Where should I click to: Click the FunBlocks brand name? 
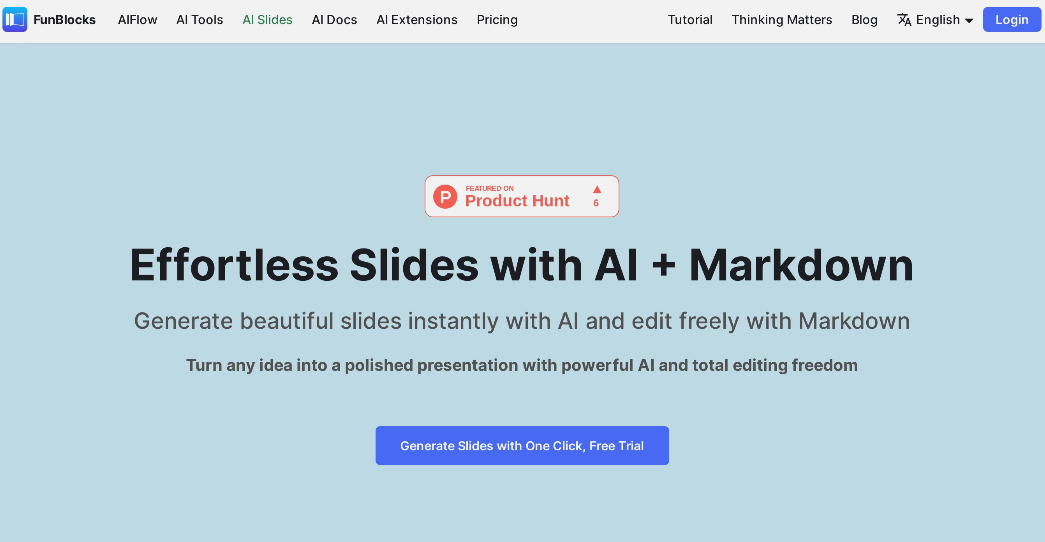64,20
